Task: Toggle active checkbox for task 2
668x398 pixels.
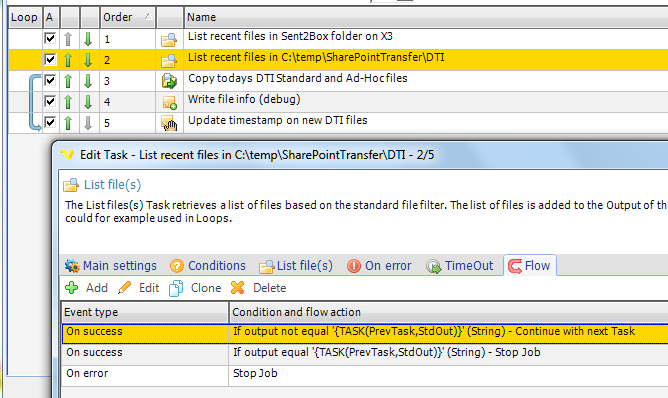Action: point(50,59)
